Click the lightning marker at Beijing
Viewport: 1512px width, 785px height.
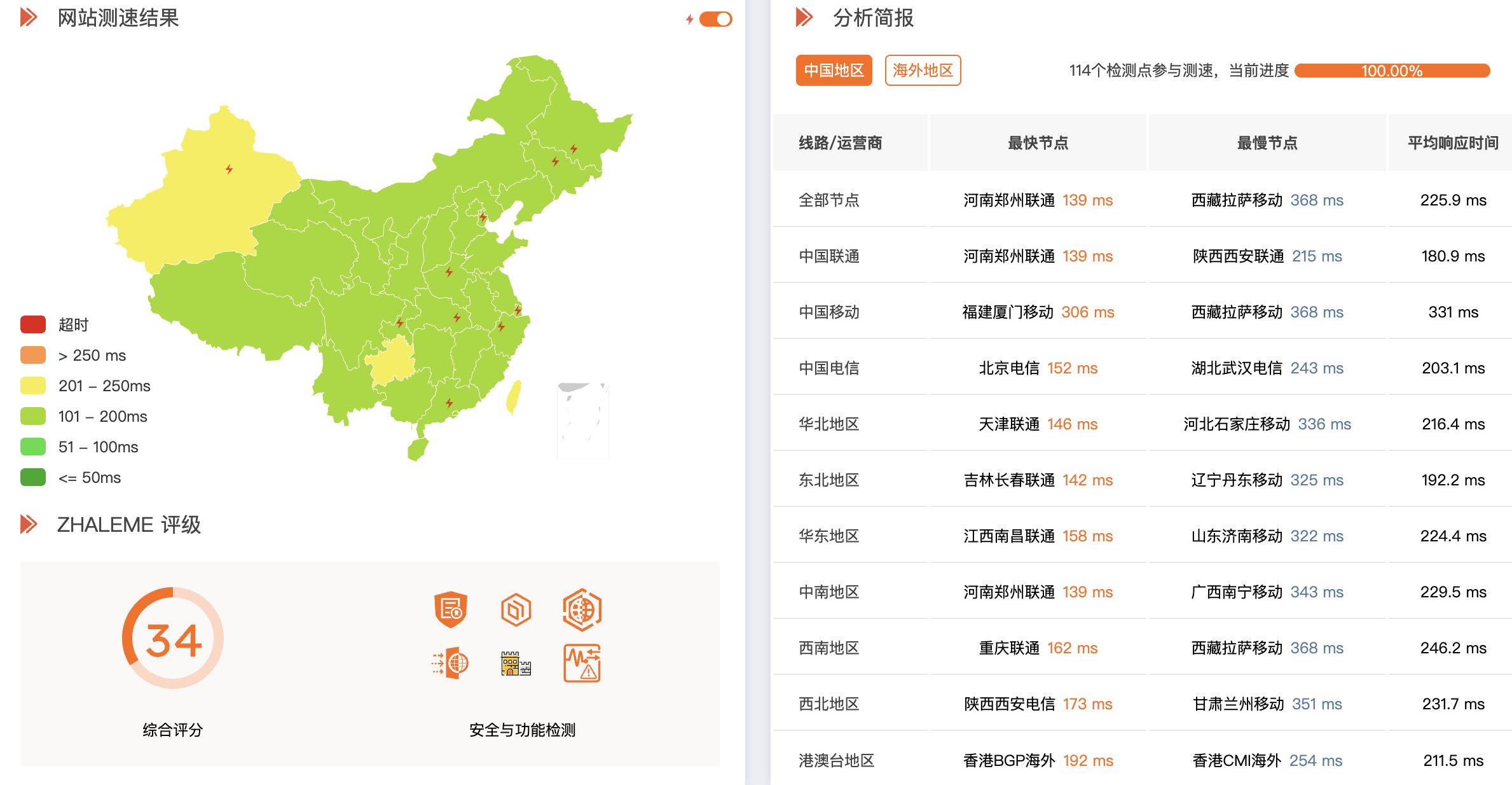(x=483, y=217)
